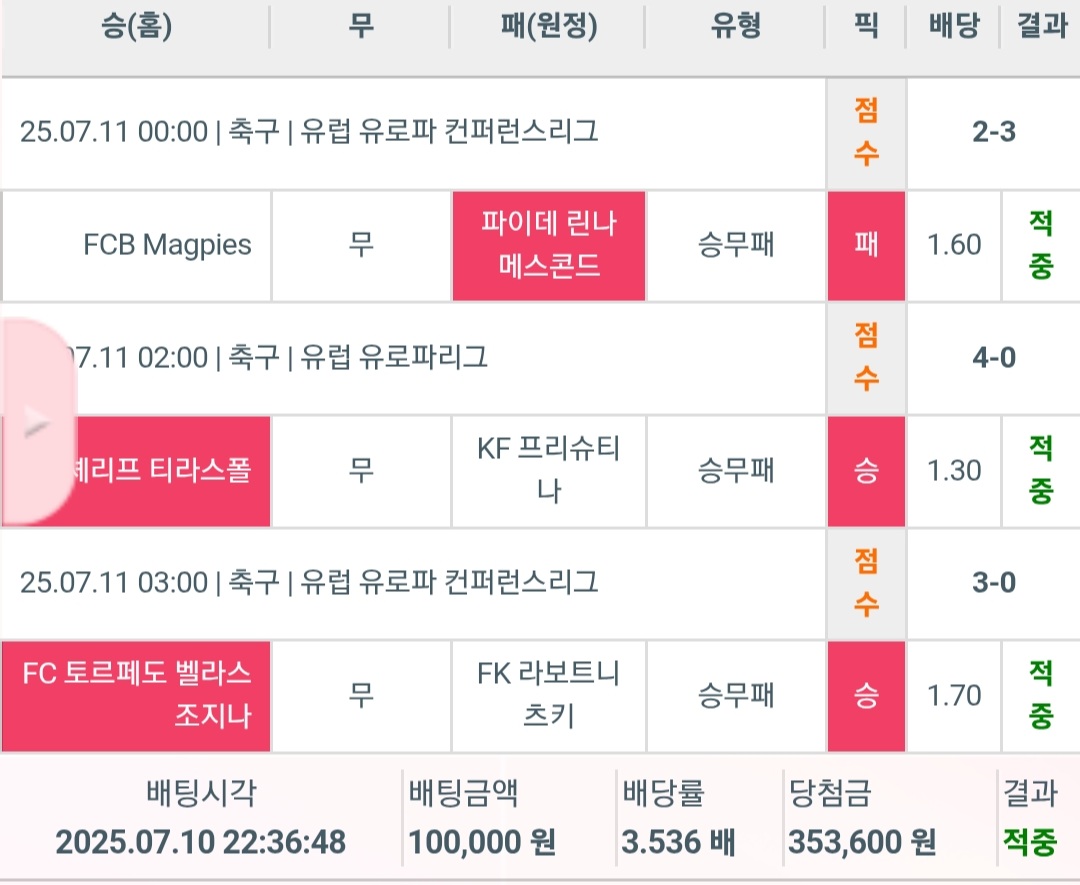Tap the floating arrow handle on left edge
This screenshot has height=885, width=1080.
pos(36,424)
